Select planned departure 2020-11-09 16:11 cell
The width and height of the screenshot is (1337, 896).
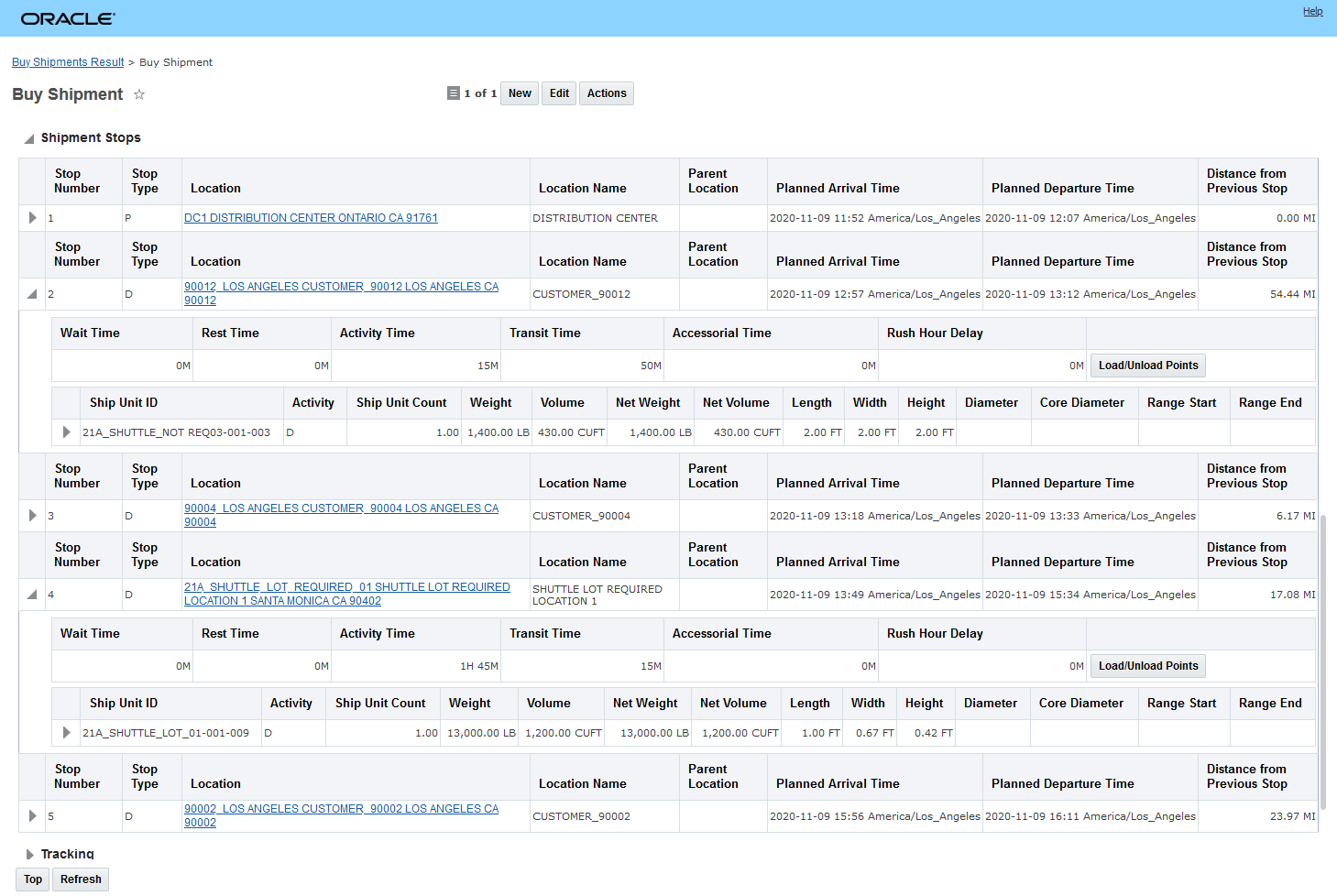click(x=1090, y=816)
